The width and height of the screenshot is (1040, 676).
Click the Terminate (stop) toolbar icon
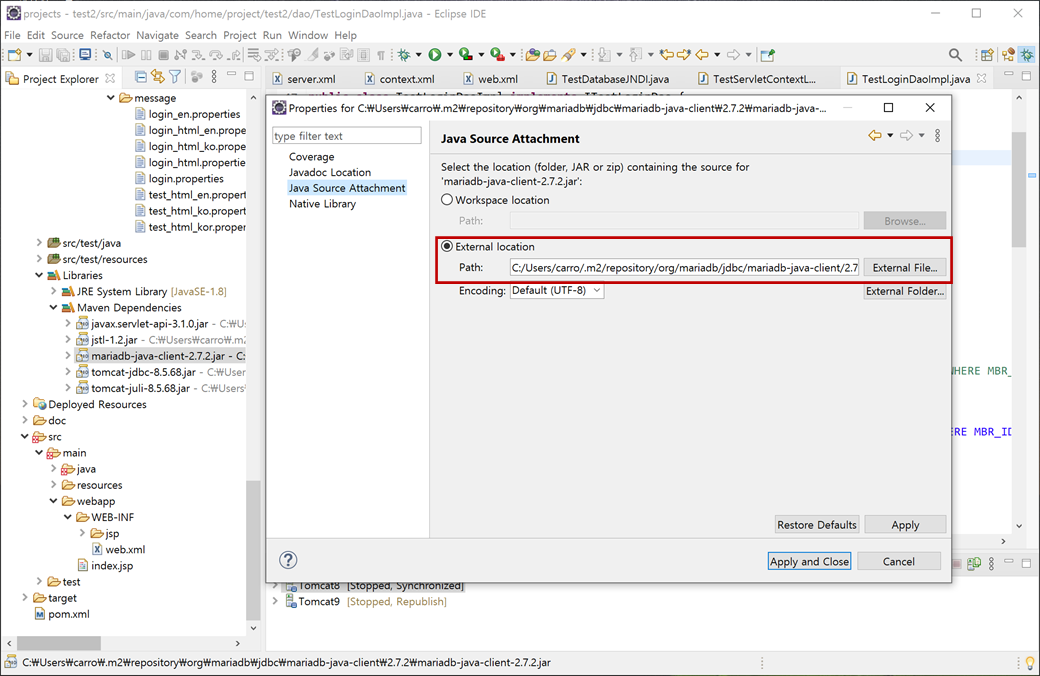163,55
